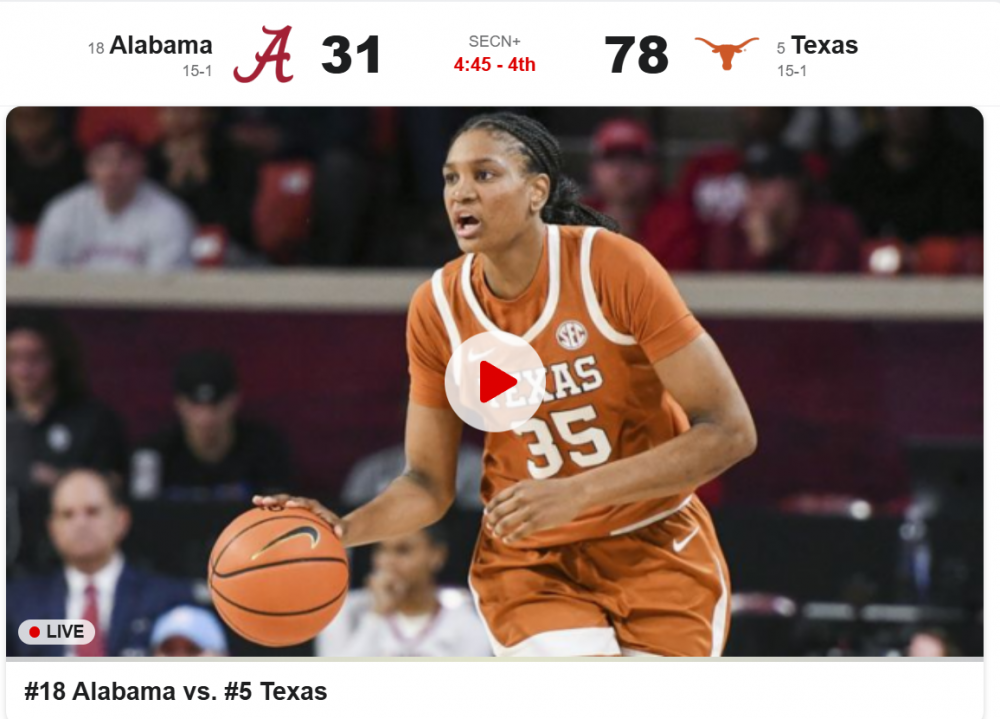Image resolution: width=1000 pixels, height=719 pixels.
Task: Click Alabama's score of 31
Action: [351, 55]
